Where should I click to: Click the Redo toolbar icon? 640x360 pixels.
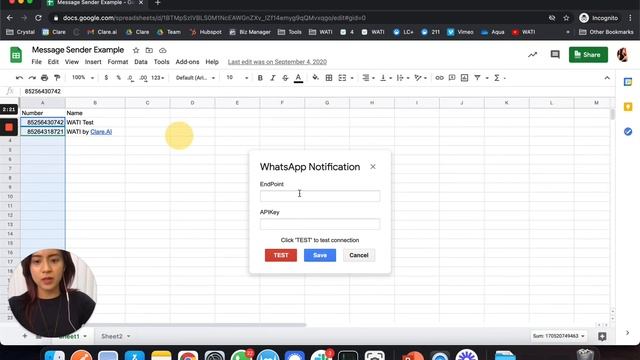tap(32, 78)
